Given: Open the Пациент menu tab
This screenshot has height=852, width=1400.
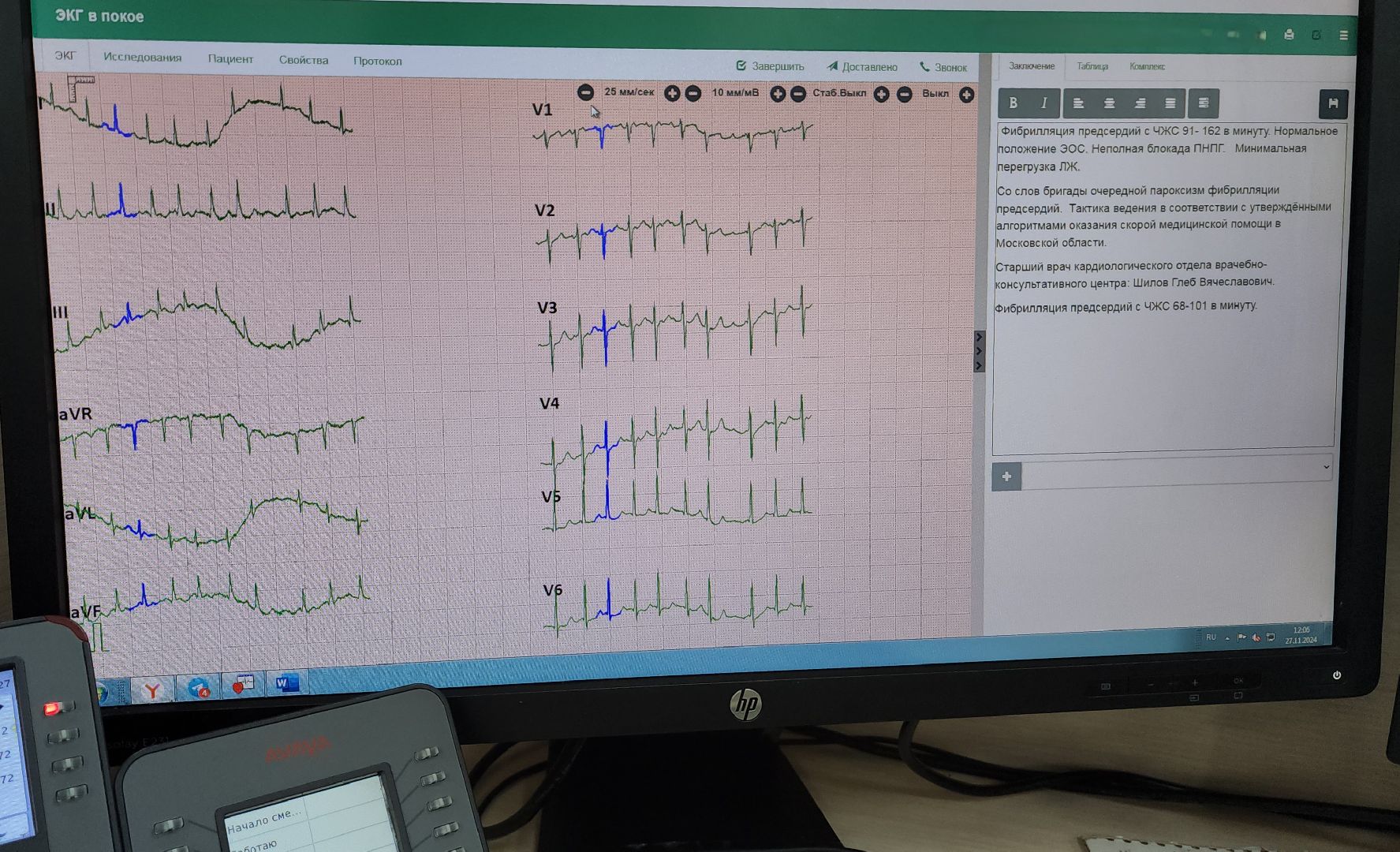Looking at the screenshot, I should point(230,59).
